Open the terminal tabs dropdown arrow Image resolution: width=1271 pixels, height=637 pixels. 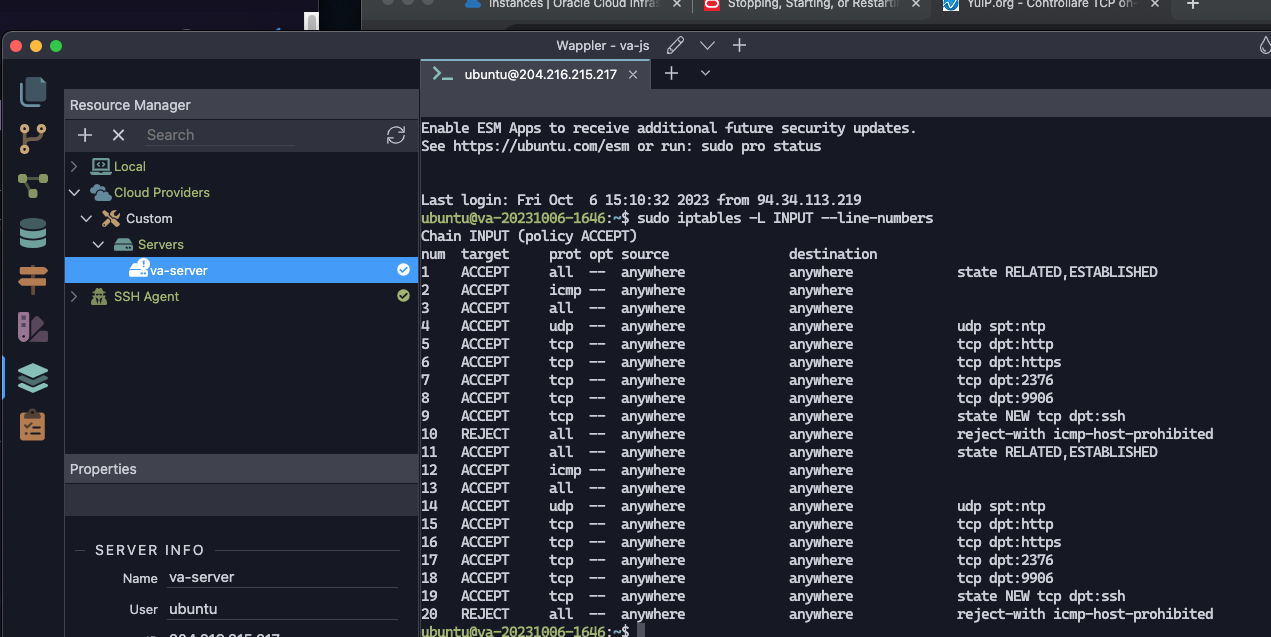(705, 73)
